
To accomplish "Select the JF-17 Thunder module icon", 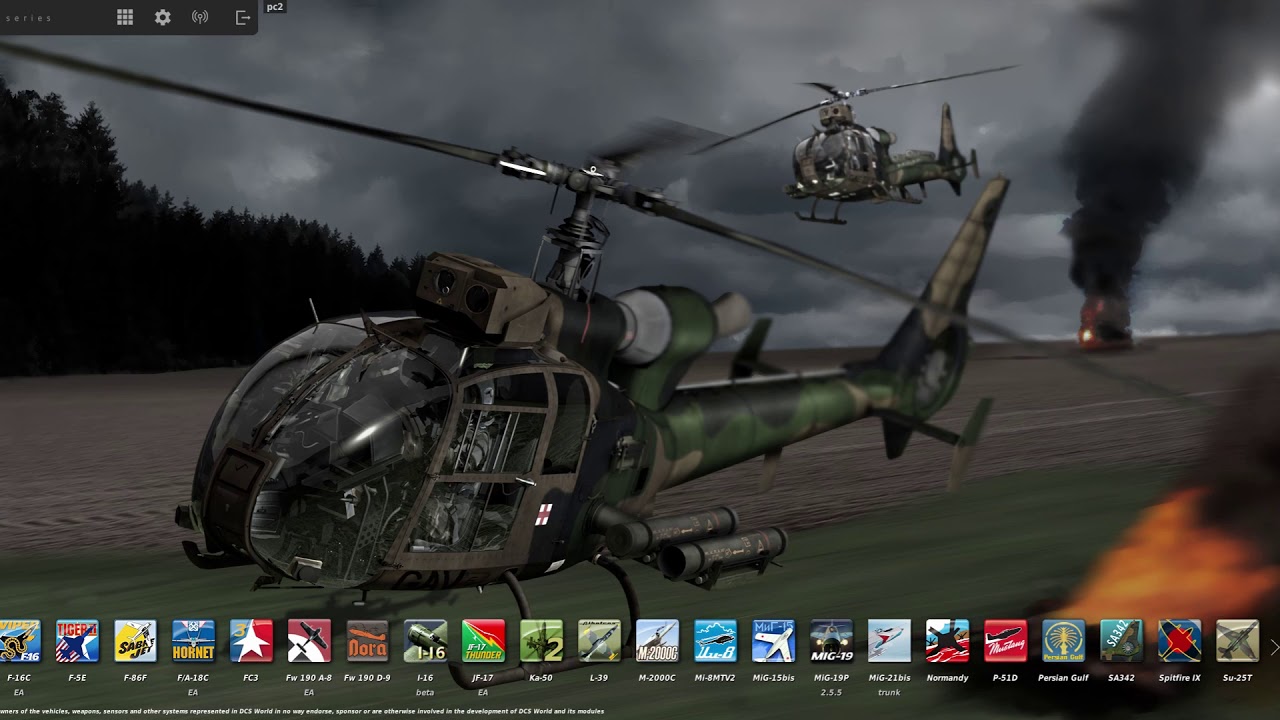I will click(483, 641).
